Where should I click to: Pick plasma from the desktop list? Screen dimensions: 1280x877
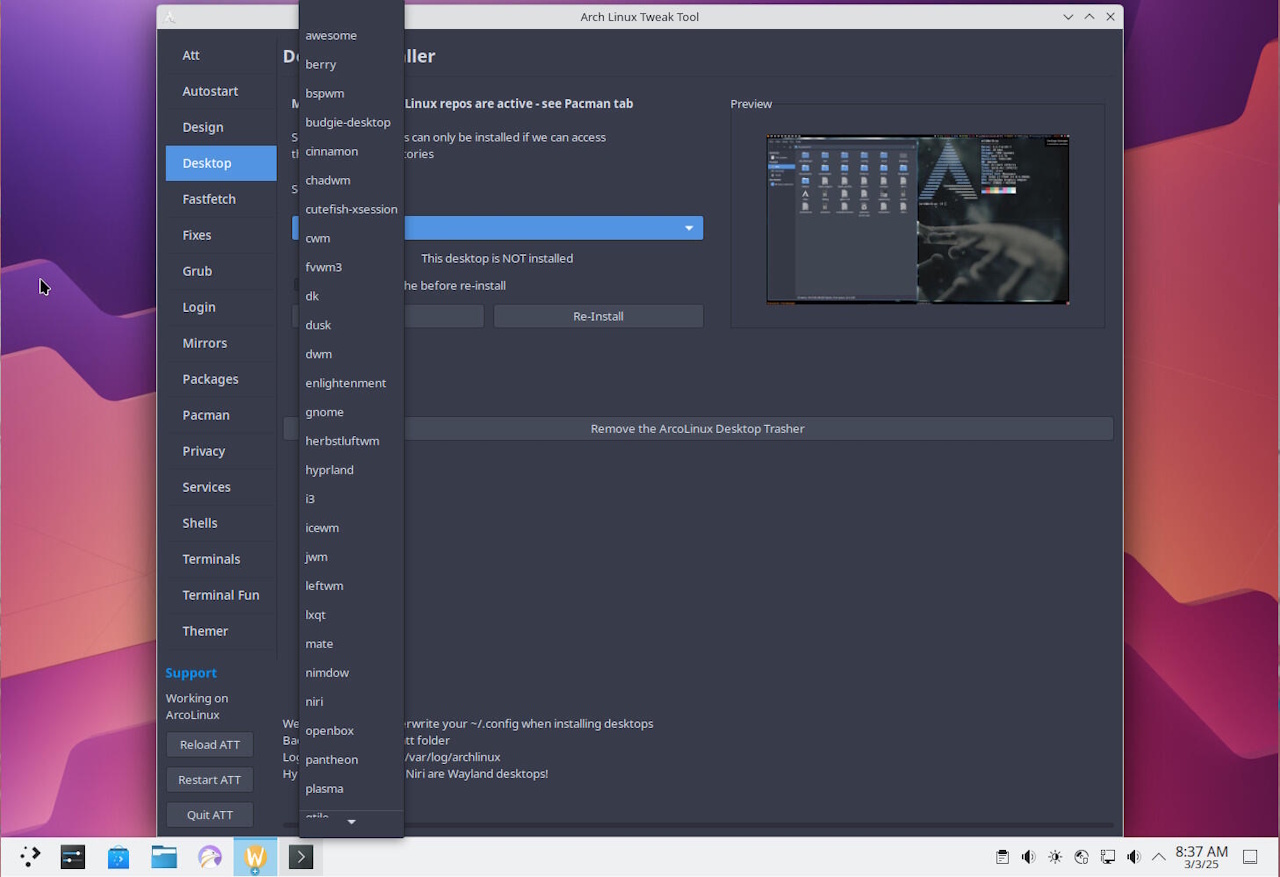325,789
